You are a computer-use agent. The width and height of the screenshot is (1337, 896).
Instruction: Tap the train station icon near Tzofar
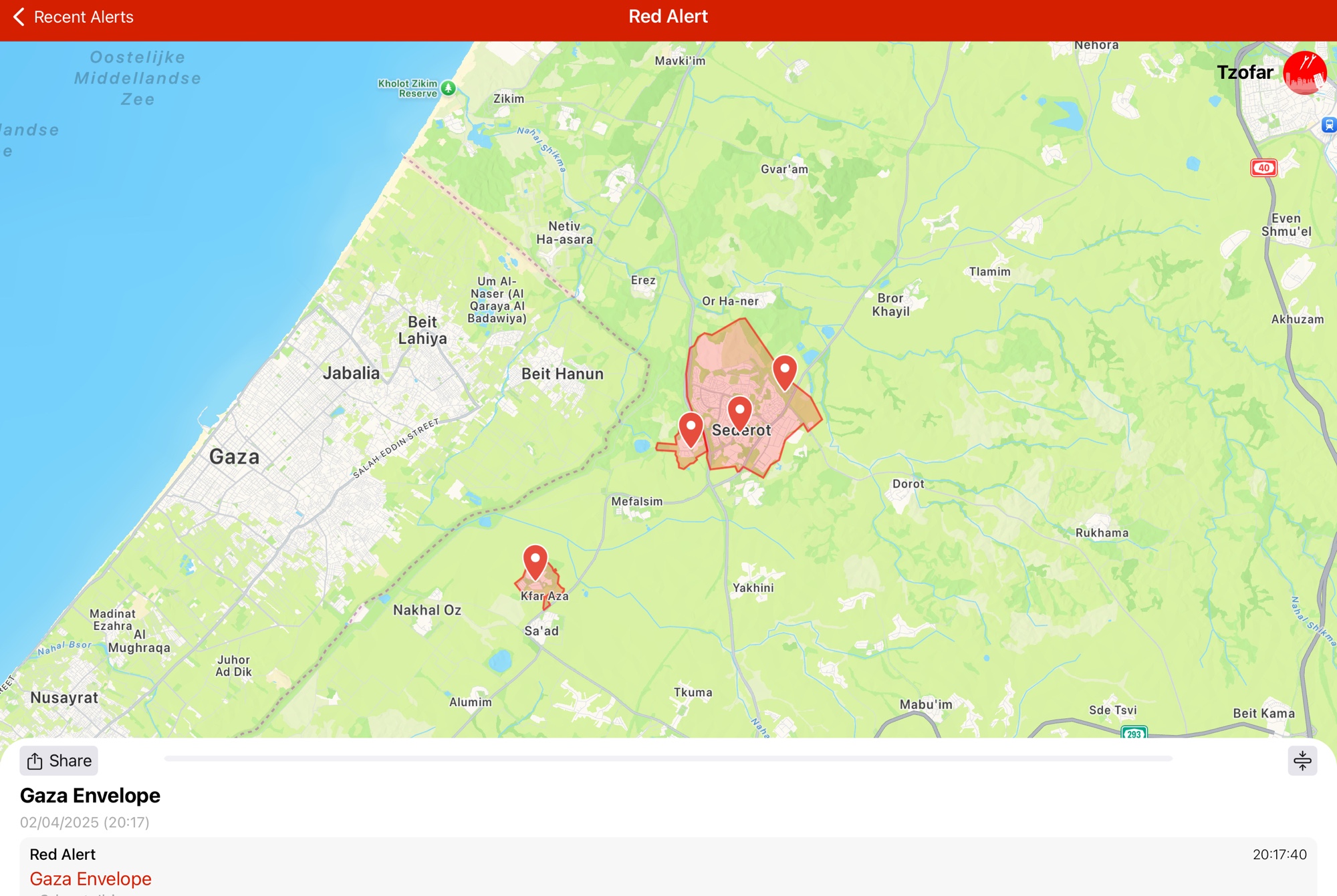pyautogui.click(x=1328, y=125)
